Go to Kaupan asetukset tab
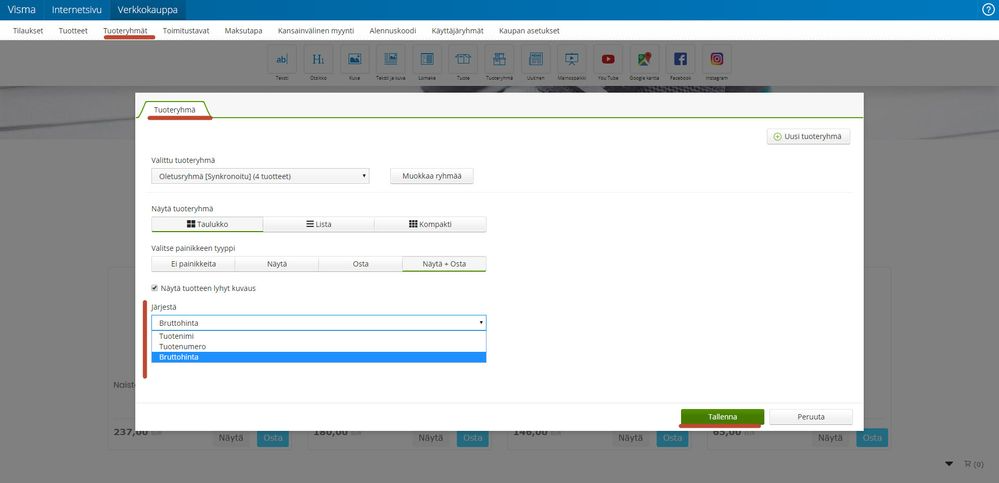The image size is (999, 483). coord(529,31)
